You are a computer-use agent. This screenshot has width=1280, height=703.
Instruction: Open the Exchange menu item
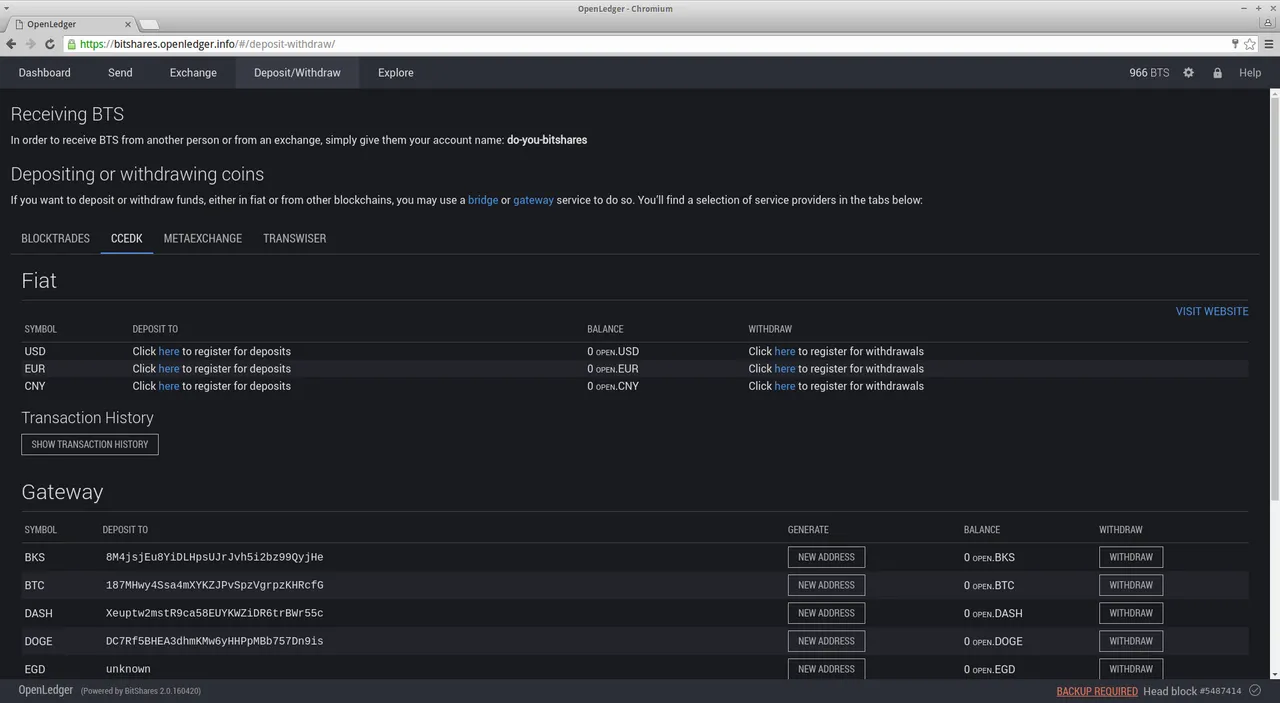click(x=193, y=73)
